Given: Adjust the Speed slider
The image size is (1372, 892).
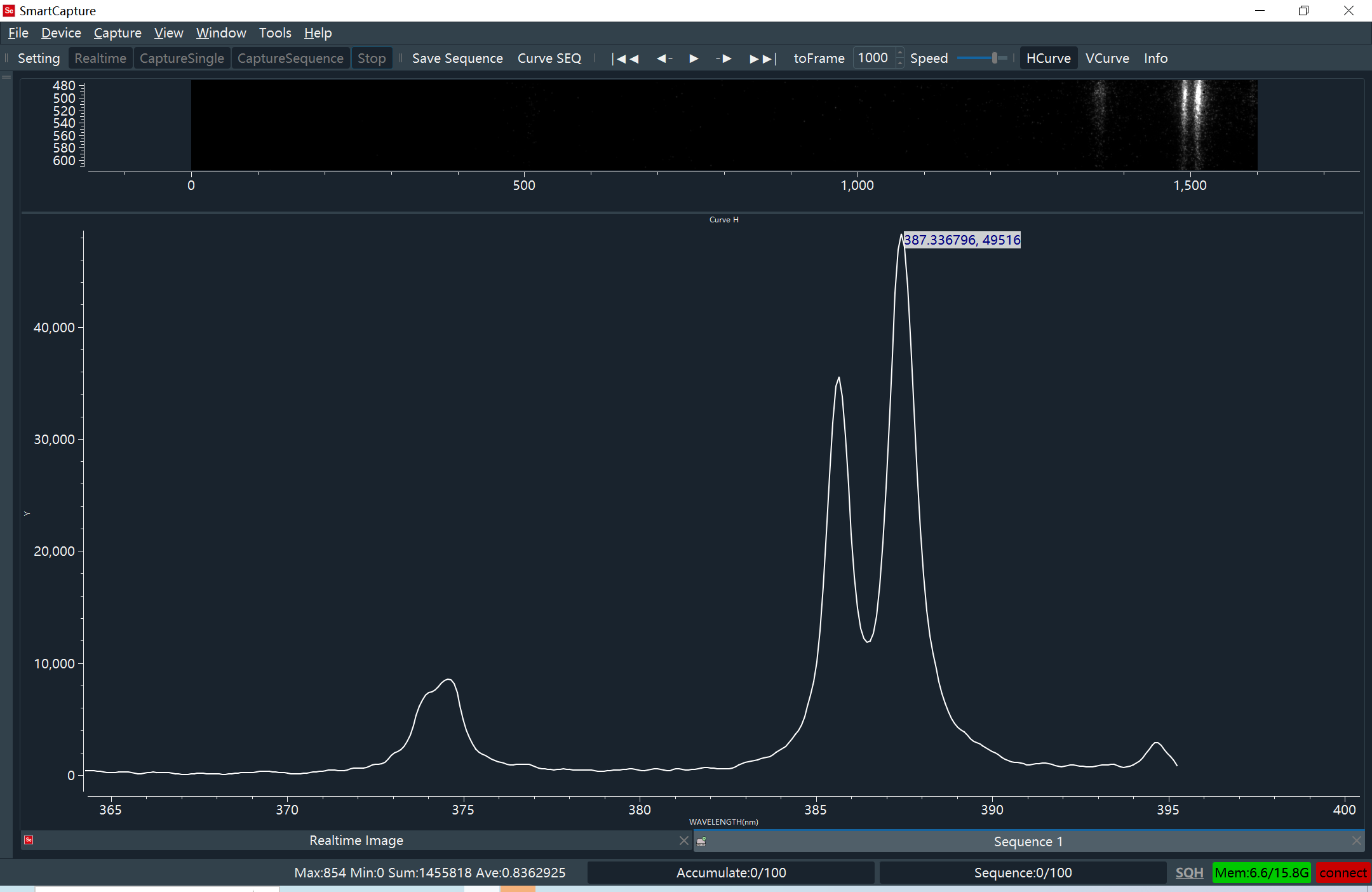Looking at the screenshot, I should (x=994, y=58).
